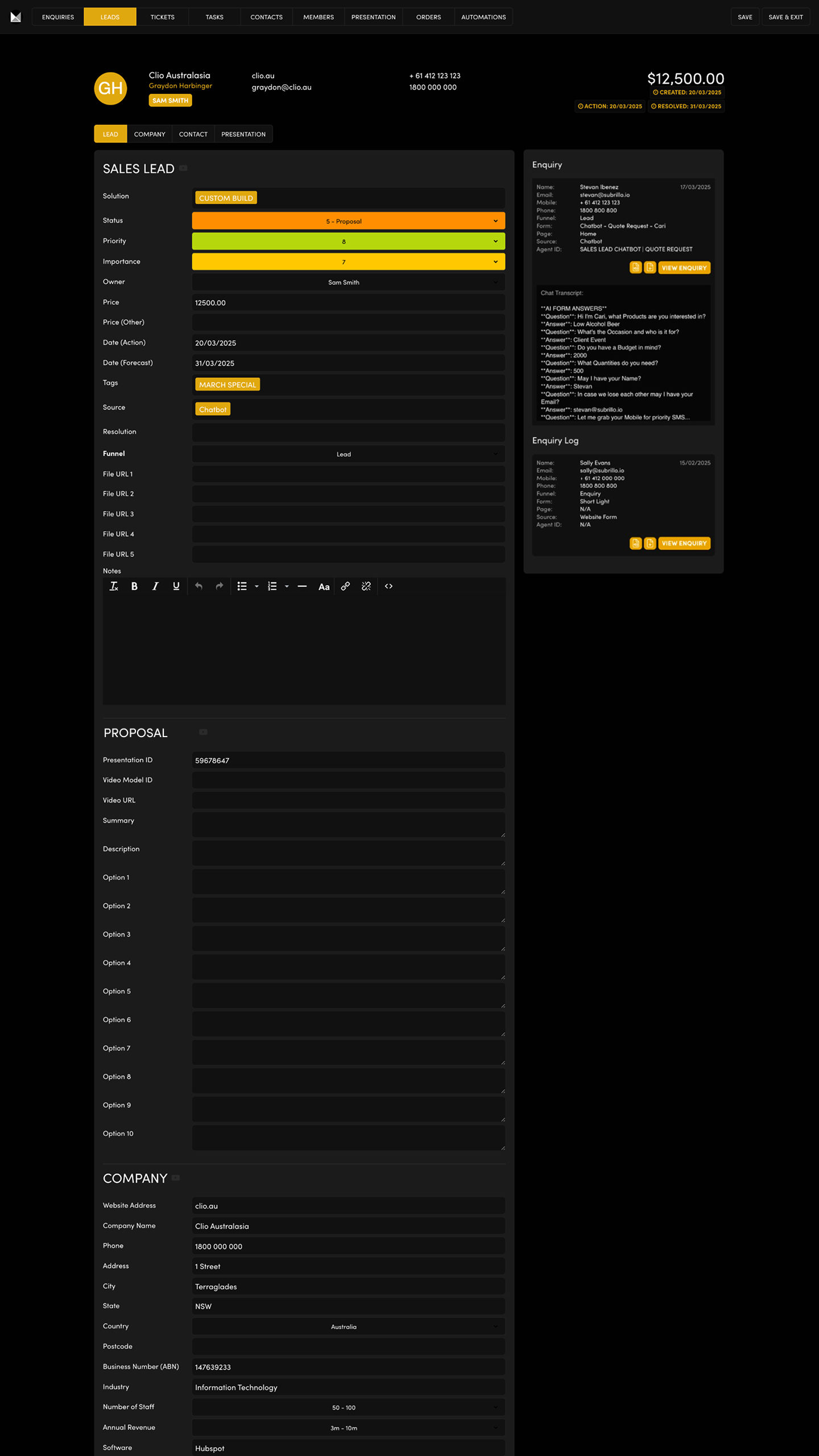The image size is (819, 1456).
Task: Expand the Priority dropdown set to 8
Action: [x=348, y=241]
